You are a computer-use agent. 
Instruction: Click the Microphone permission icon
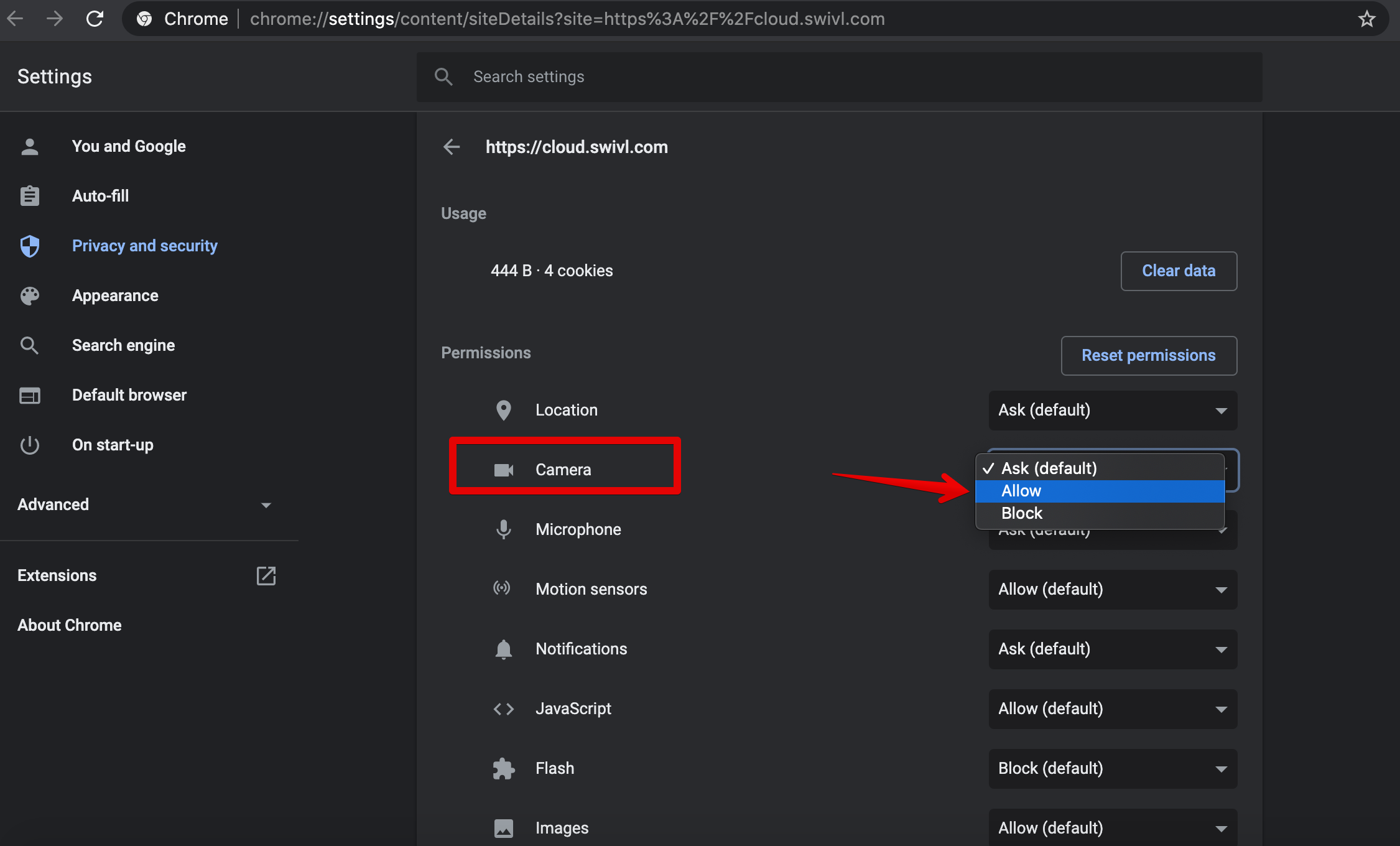[503, 529]
